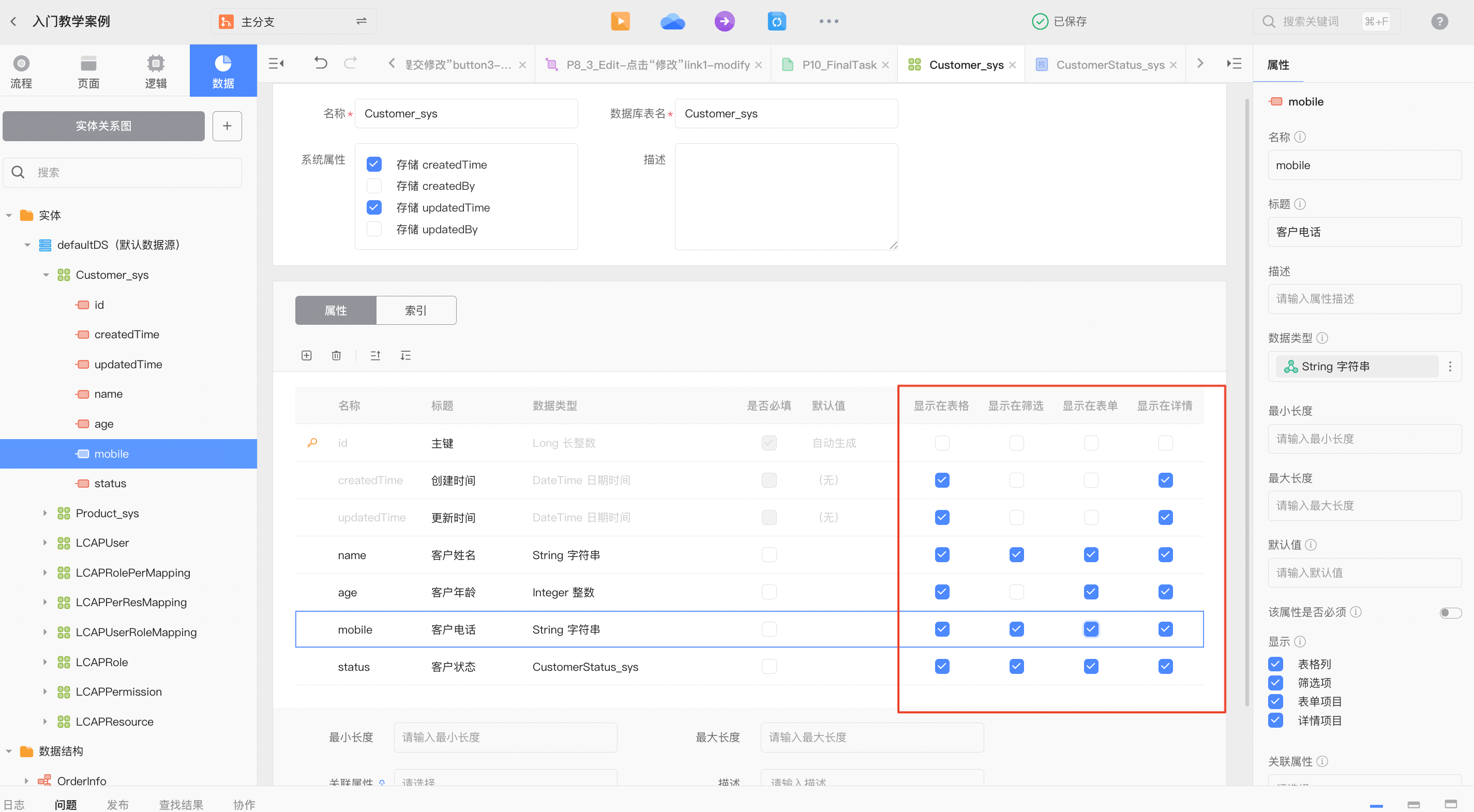Viewport: 1474px width, 812px height.
Task: Open the 查找结果 bottom panel
Action: point(181,804)
